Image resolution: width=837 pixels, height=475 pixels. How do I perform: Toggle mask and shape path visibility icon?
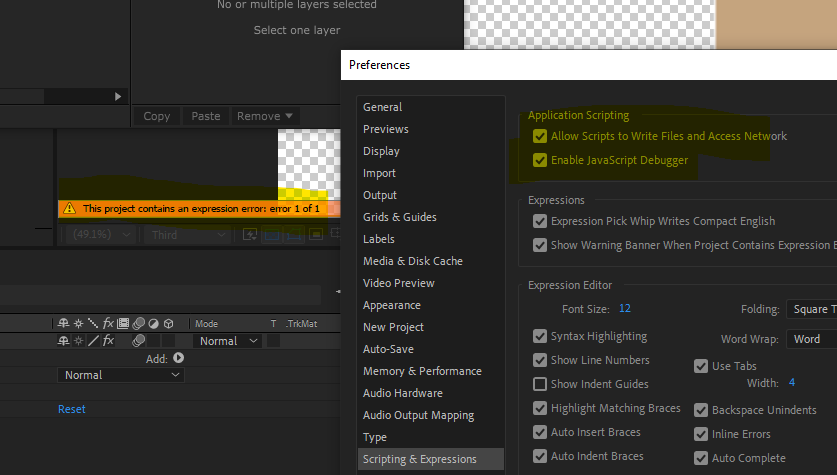click(294, 234)
